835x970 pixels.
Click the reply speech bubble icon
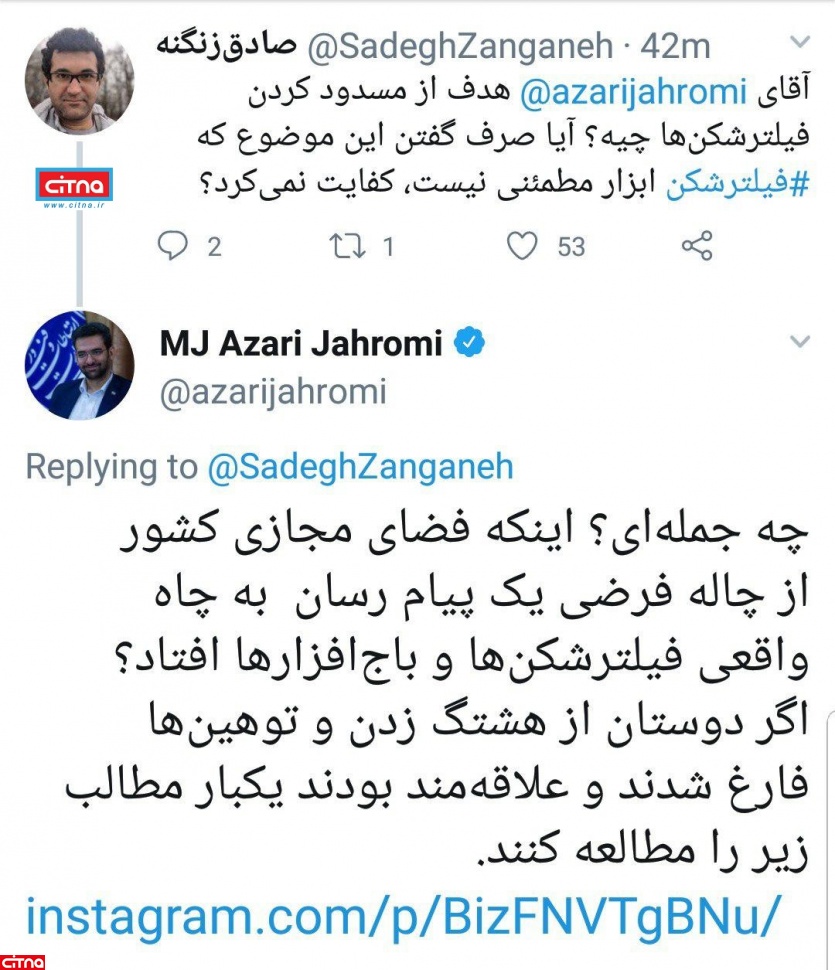coord(173,246)
